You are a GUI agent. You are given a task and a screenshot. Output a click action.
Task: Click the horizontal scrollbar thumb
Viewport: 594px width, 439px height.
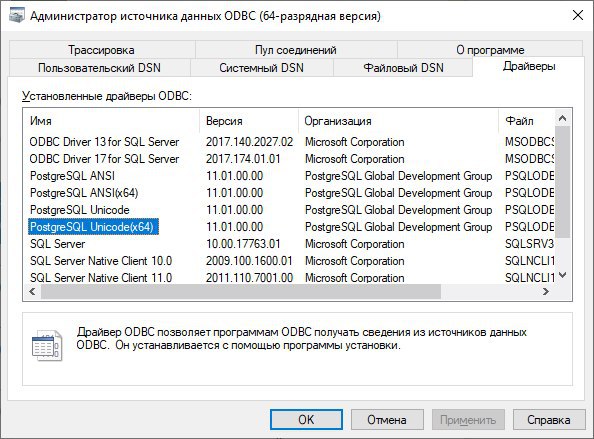[x=241, y=292]
